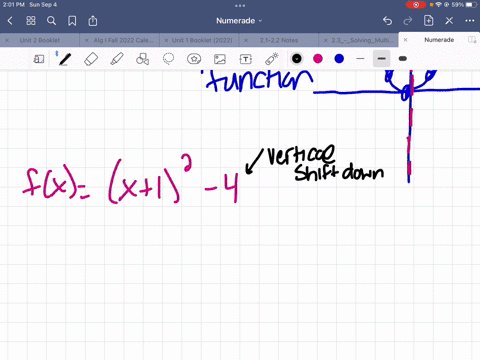
Task: Select the Eraser tool
Action: tap(91, 59)
